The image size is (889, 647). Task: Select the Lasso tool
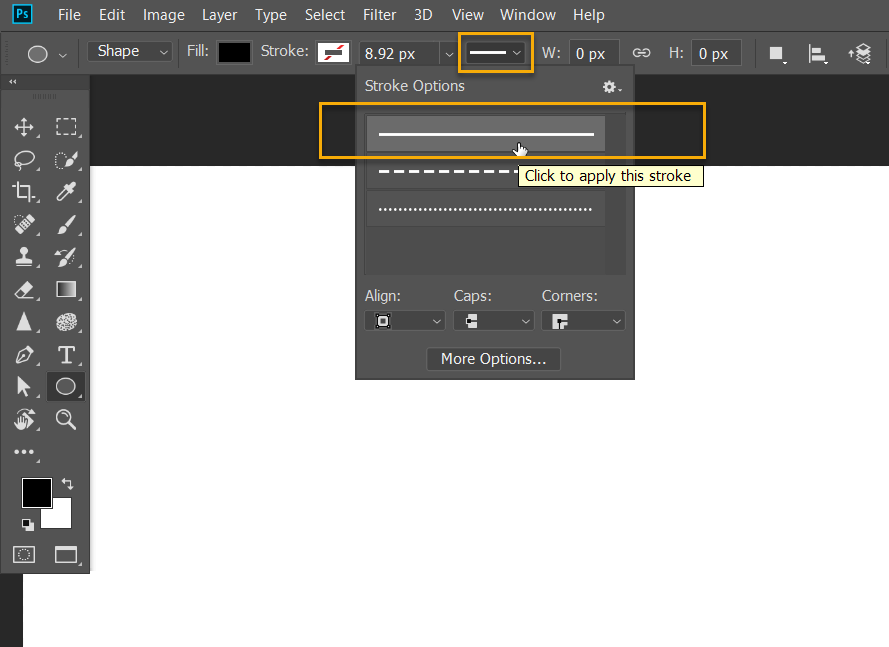click(x=24, y=160)
